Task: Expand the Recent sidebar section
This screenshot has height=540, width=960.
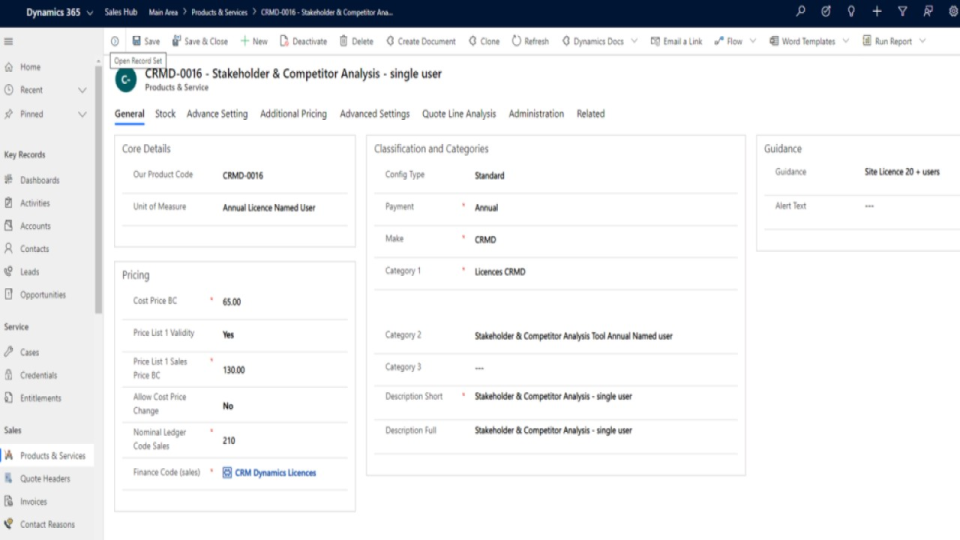Action: pos(82,90)
